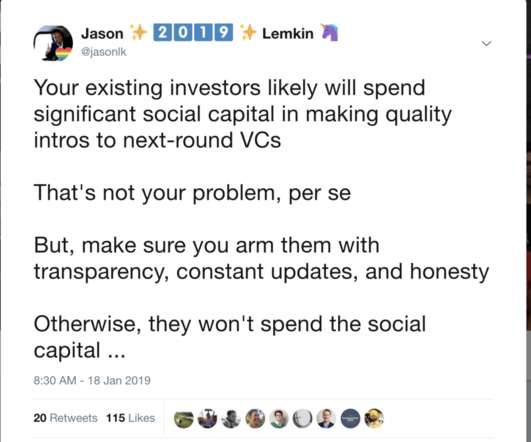The height and width of the screenshot is (442, 531).
Task: Open the liker avatar with green shirt
Action: (x=279, y=419)
